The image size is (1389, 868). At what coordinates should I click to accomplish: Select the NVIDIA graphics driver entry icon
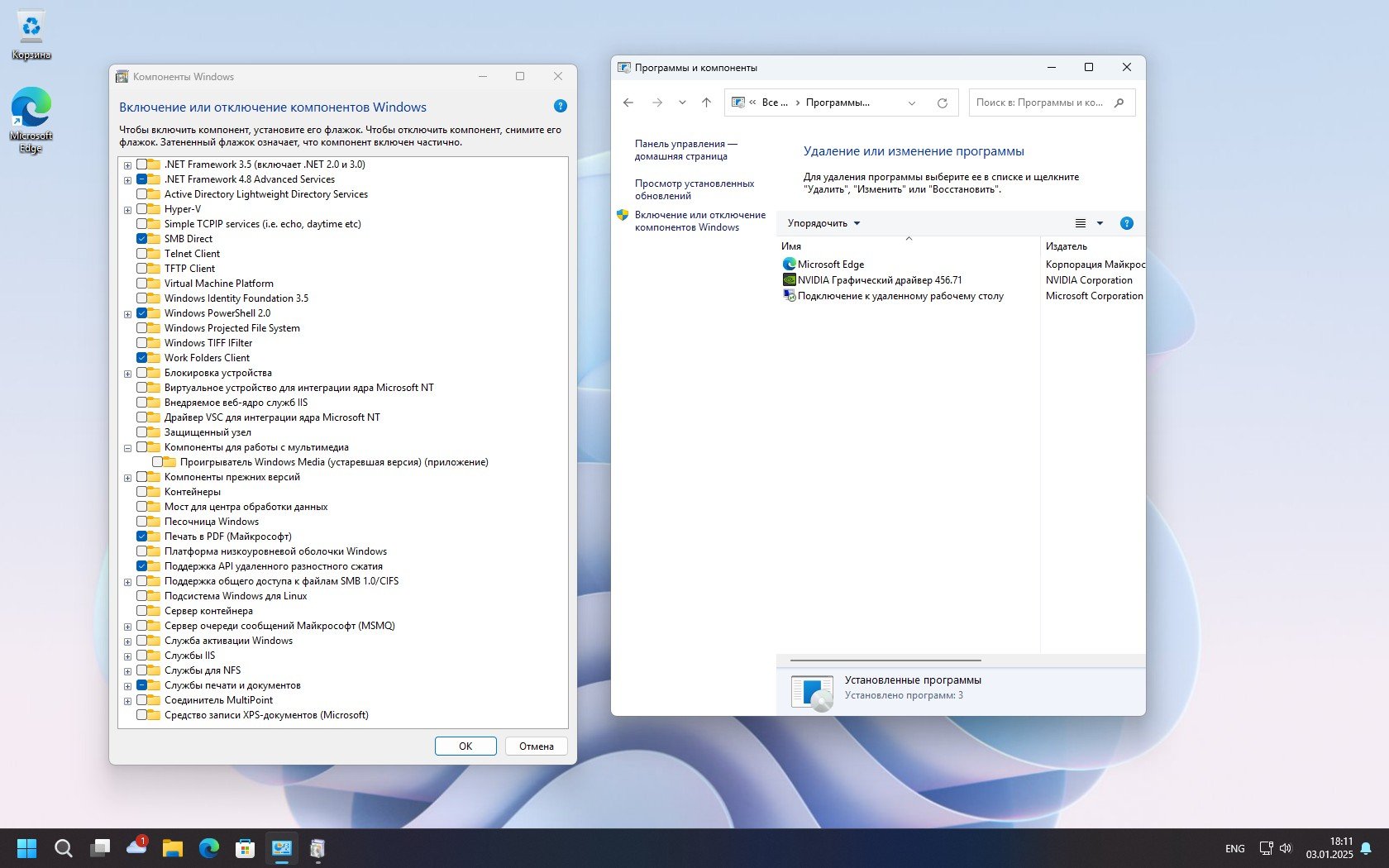click(789, 280)
